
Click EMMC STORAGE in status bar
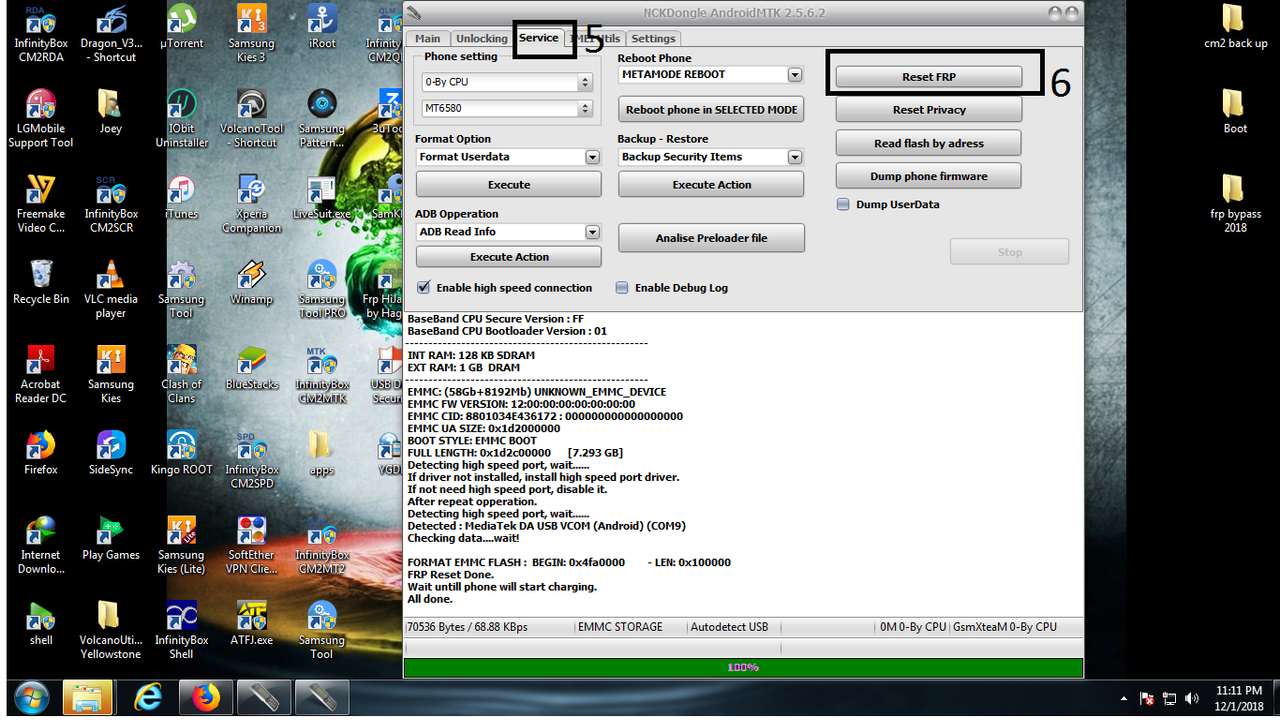620,627
